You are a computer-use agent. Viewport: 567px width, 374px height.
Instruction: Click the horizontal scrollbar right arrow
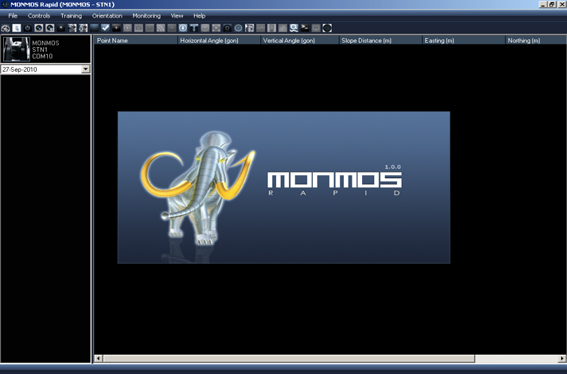(x=562, y=358)
